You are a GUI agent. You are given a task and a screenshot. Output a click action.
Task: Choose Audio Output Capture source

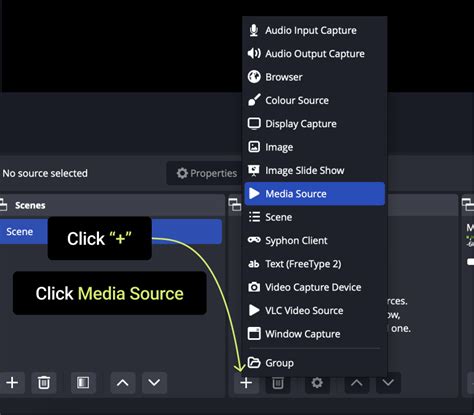pos(315,54)
